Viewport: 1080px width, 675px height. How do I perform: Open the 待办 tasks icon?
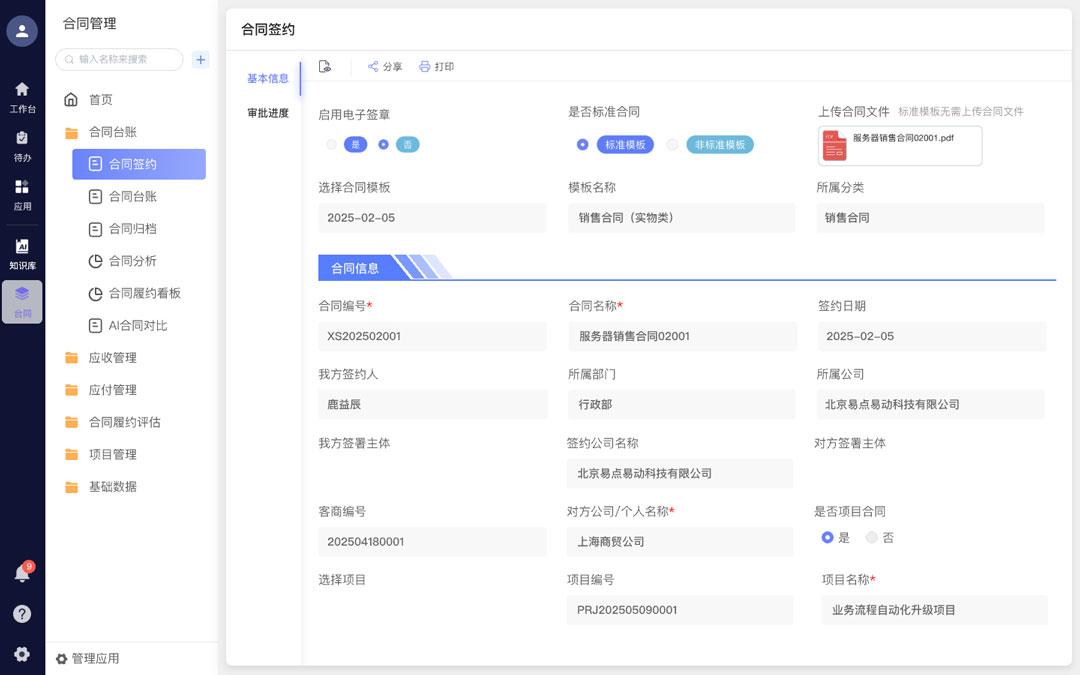coord(22,144)
